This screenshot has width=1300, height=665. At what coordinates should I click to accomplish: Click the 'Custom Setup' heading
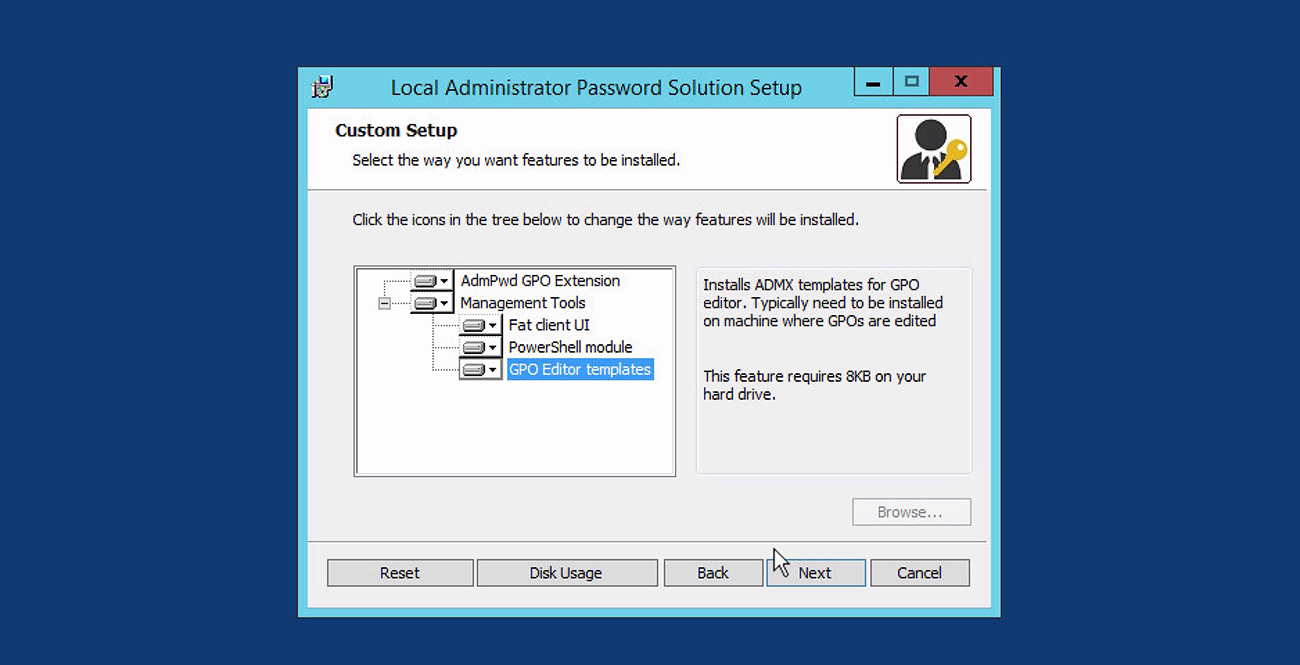[x=396, y=130]
